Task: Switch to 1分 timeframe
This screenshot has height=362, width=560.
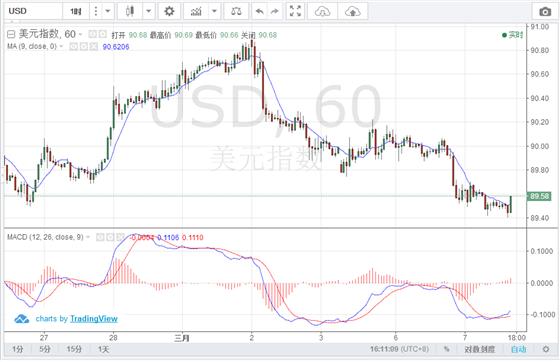Action: coord(17,349)
